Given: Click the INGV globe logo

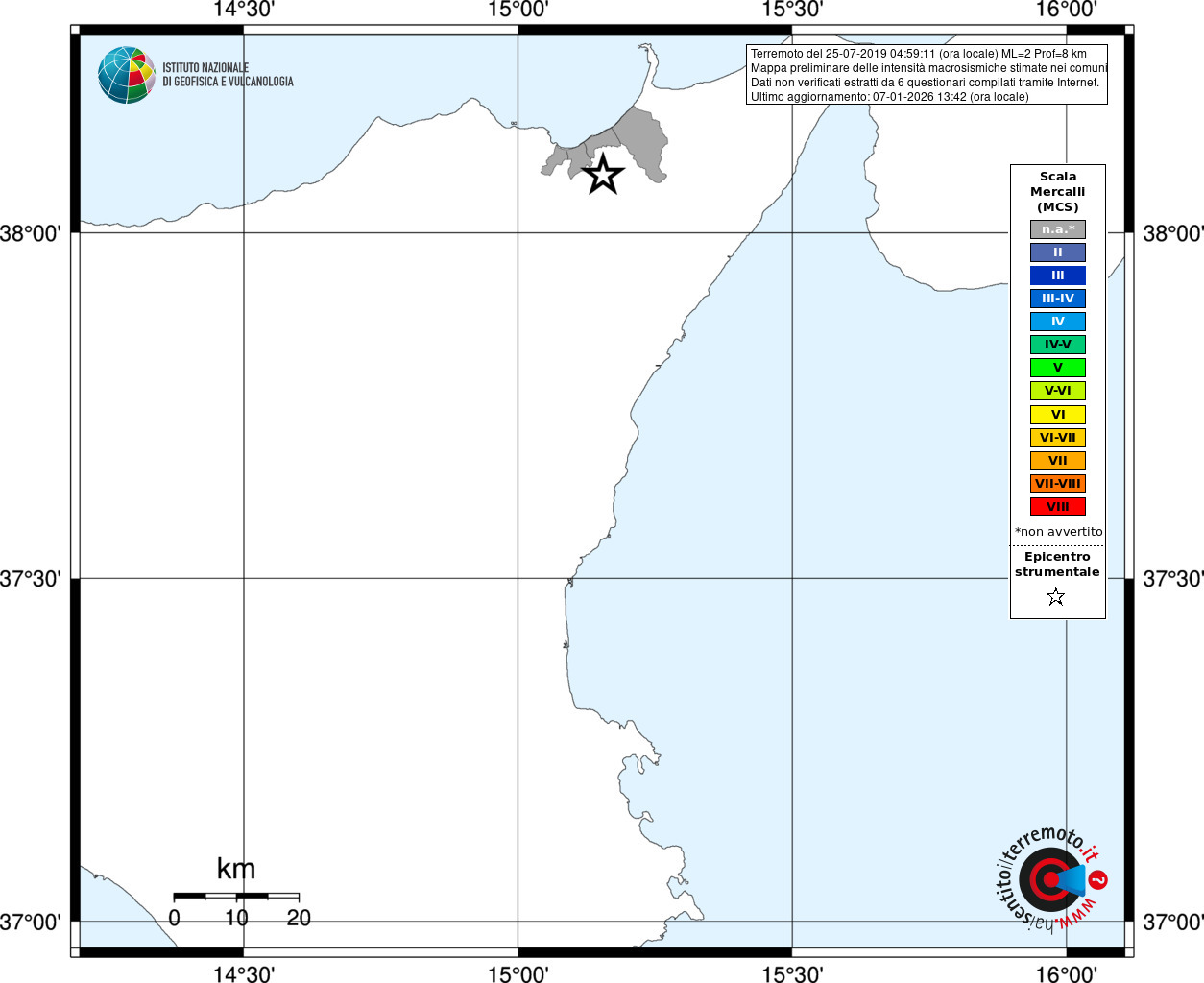Looking at the screenshot, I should pyautogui.click(x=127, y=75).
